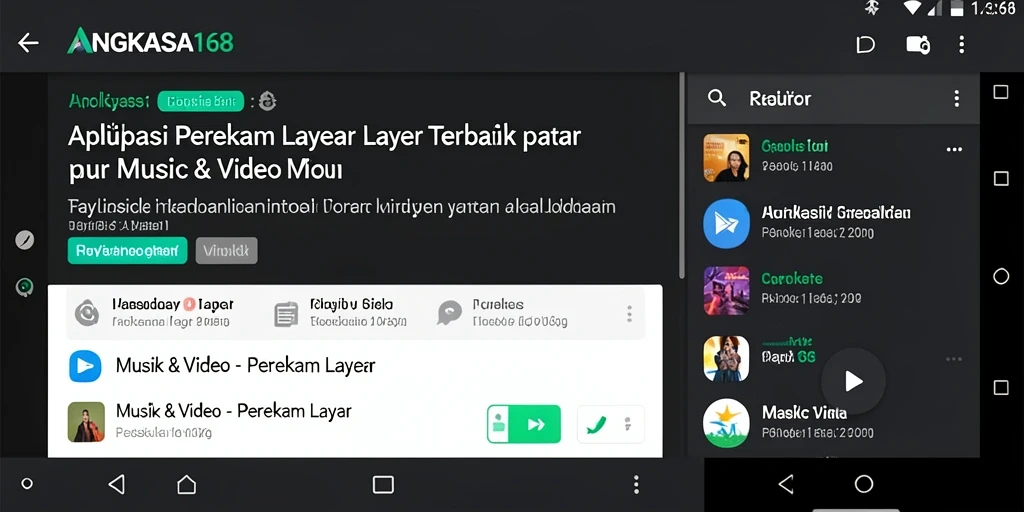Click the green fast-forward toggle button

point(524,424)
